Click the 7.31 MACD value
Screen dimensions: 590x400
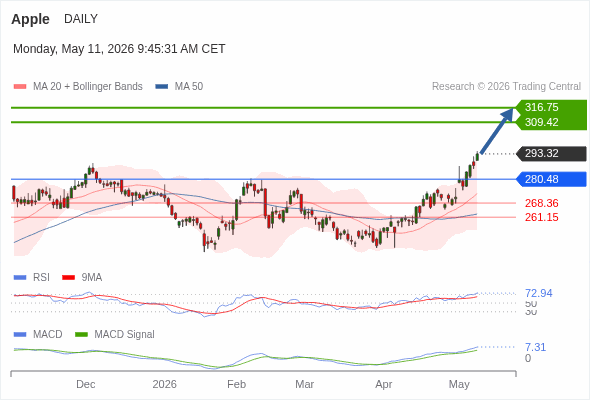535,347
